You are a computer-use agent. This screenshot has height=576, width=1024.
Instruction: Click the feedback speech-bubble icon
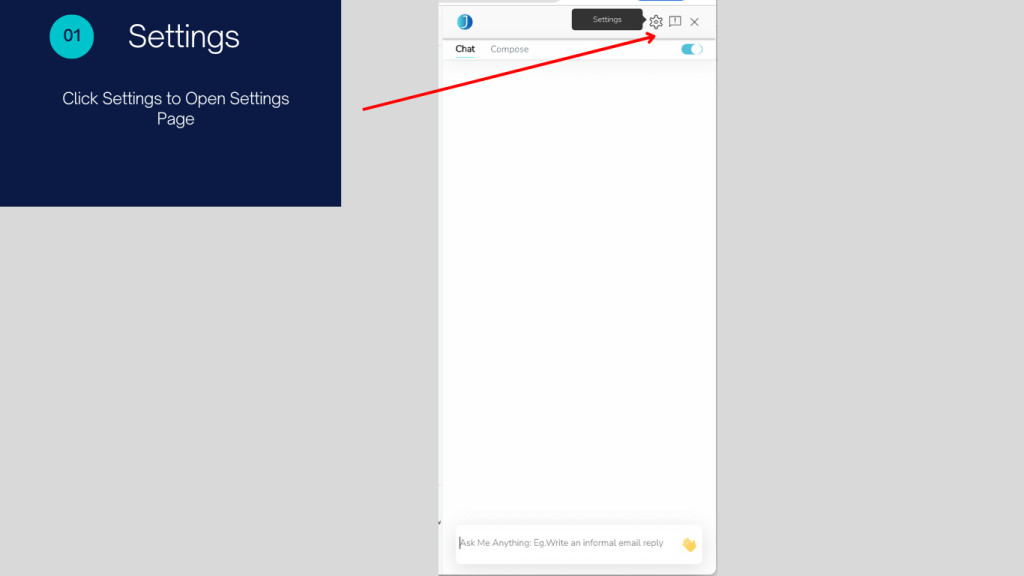pos(675,22)
